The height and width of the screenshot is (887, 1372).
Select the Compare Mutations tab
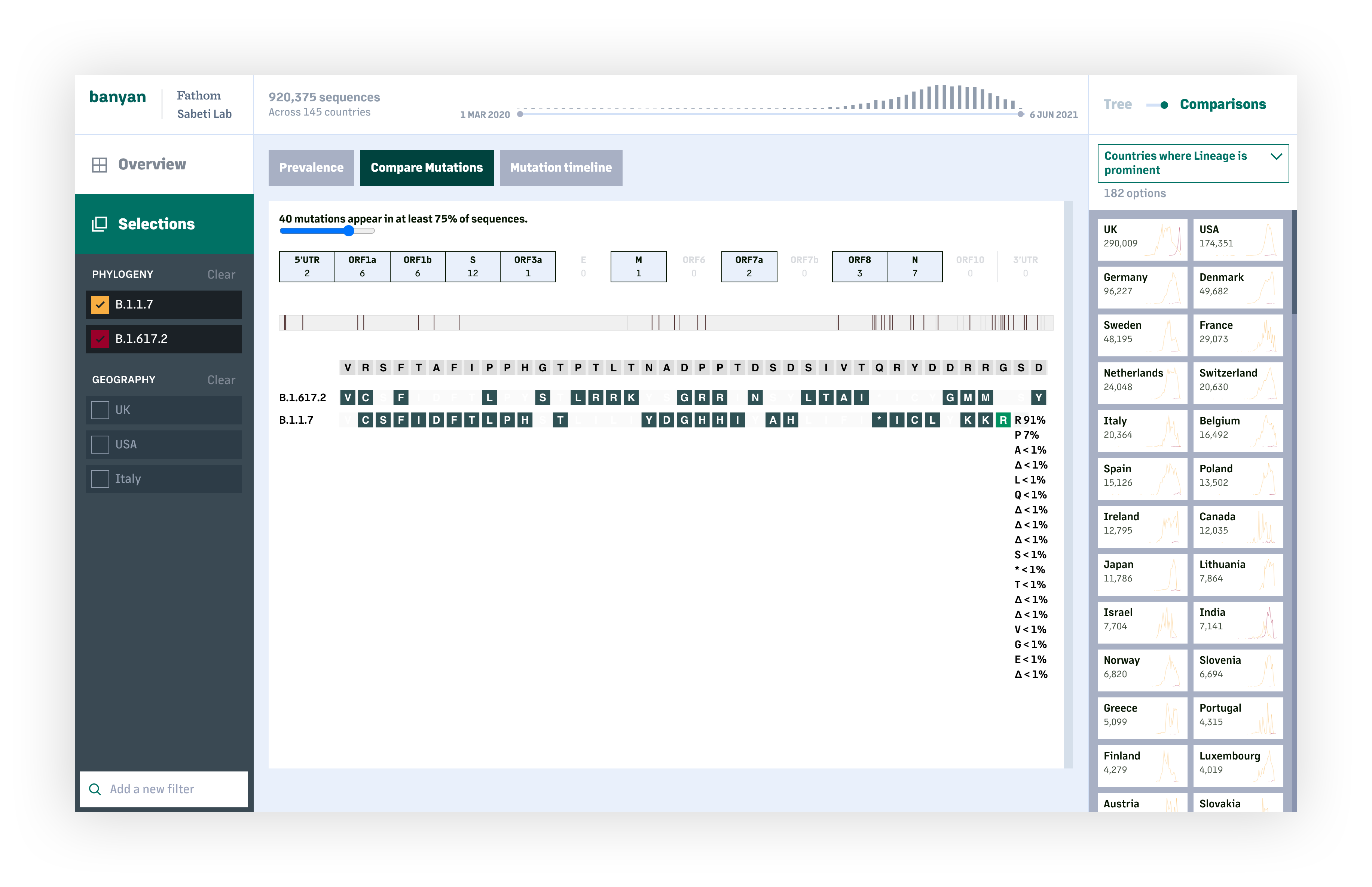427,168
